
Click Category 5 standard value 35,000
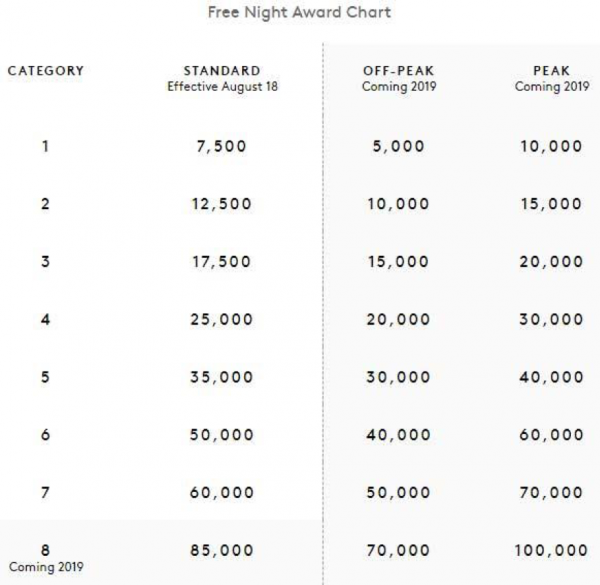[x=222, y=378]
